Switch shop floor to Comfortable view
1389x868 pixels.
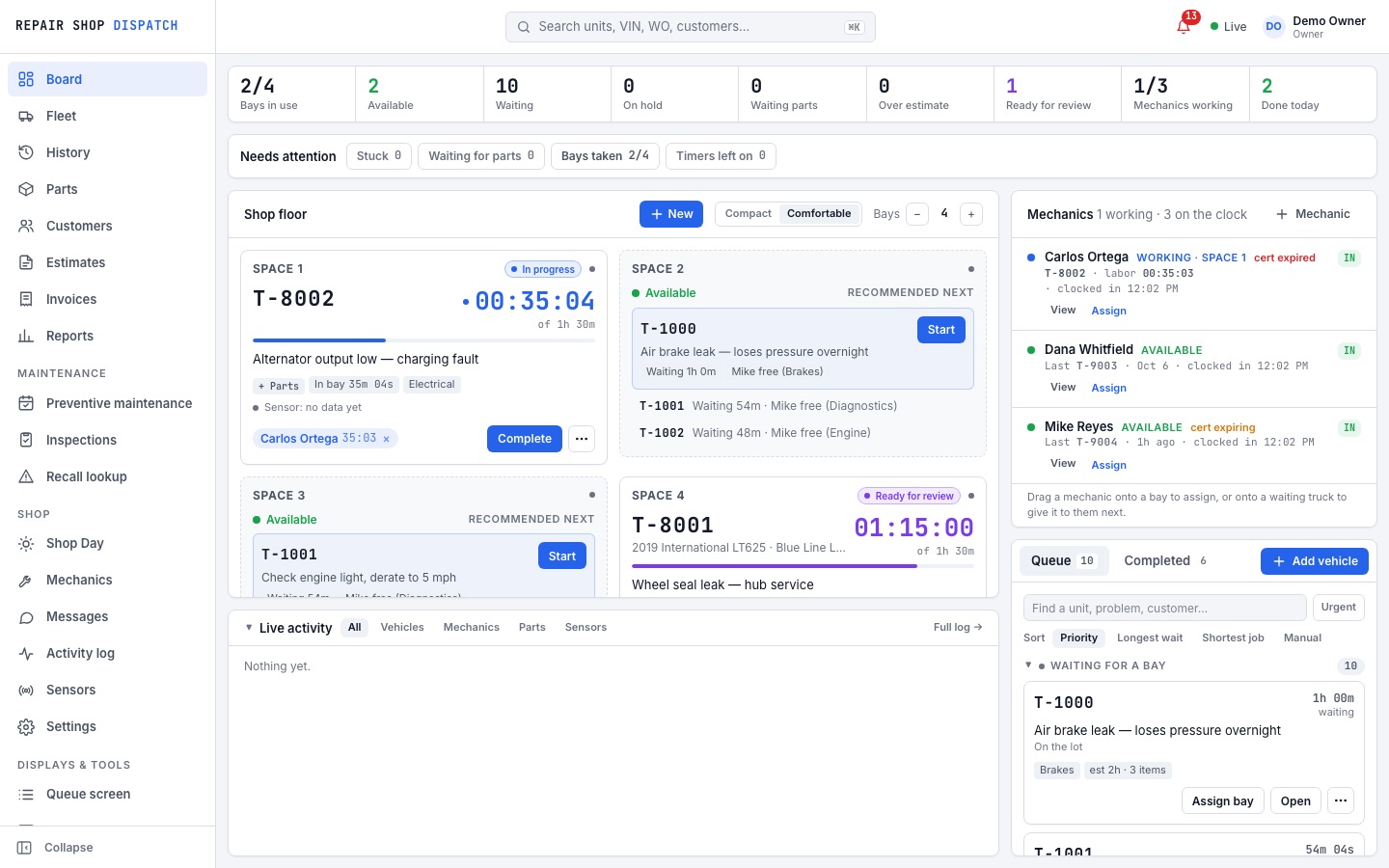coord(819,214)
